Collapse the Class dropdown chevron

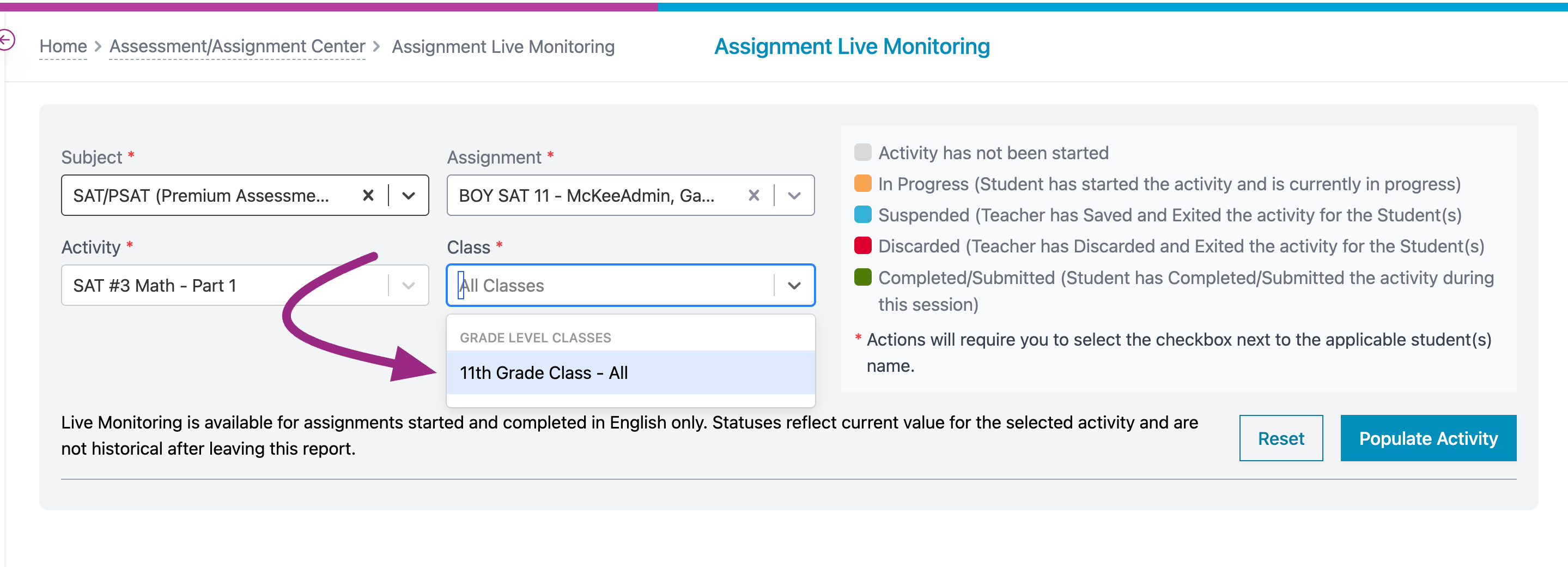point(794,286)
